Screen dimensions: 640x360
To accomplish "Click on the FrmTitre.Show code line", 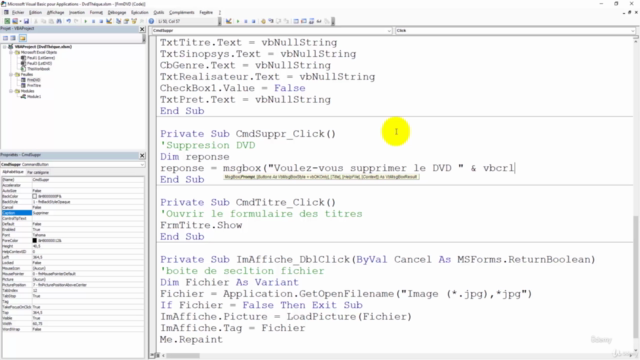I will 201,225.
